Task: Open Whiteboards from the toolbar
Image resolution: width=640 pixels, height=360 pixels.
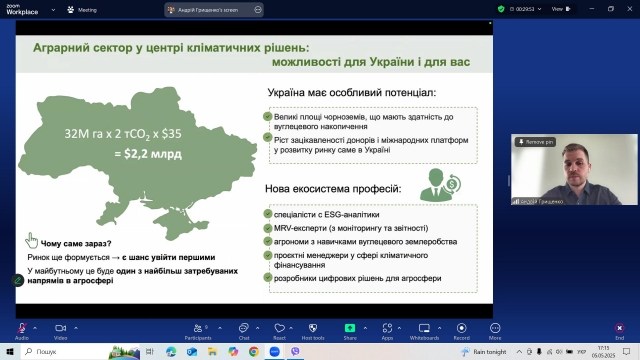Action: (x=424, y=331)
